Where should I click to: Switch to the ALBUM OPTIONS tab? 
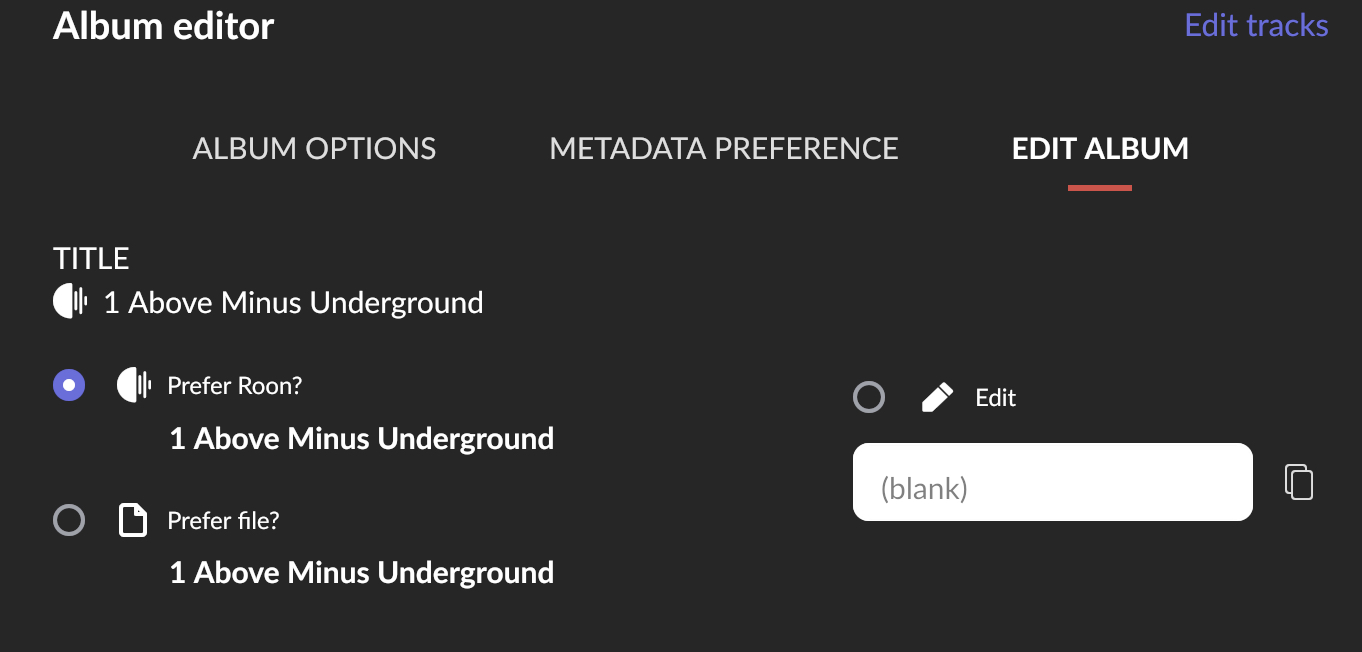313,148
